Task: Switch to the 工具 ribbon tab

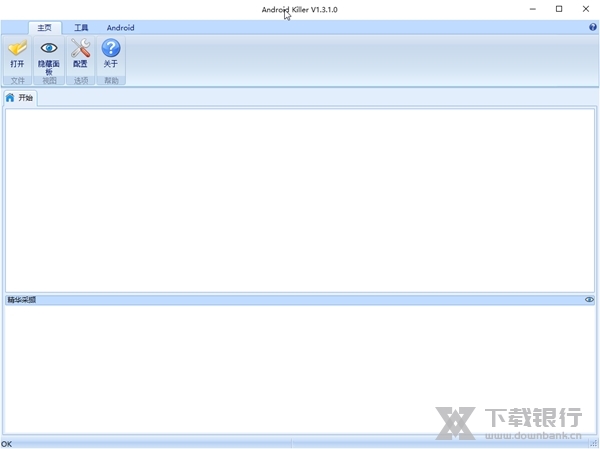Action: pos(81,28)
